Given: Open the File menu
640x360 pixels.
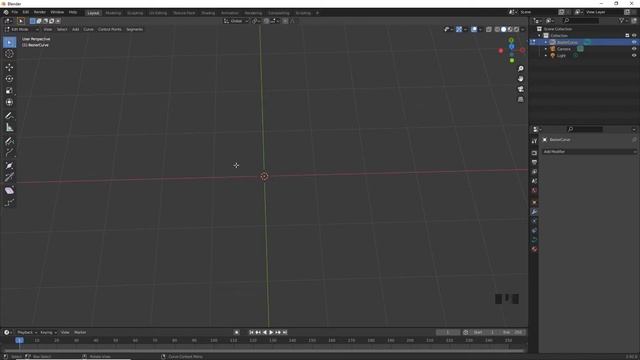Looking at the screenshot, I should click(x=15, y=12).
